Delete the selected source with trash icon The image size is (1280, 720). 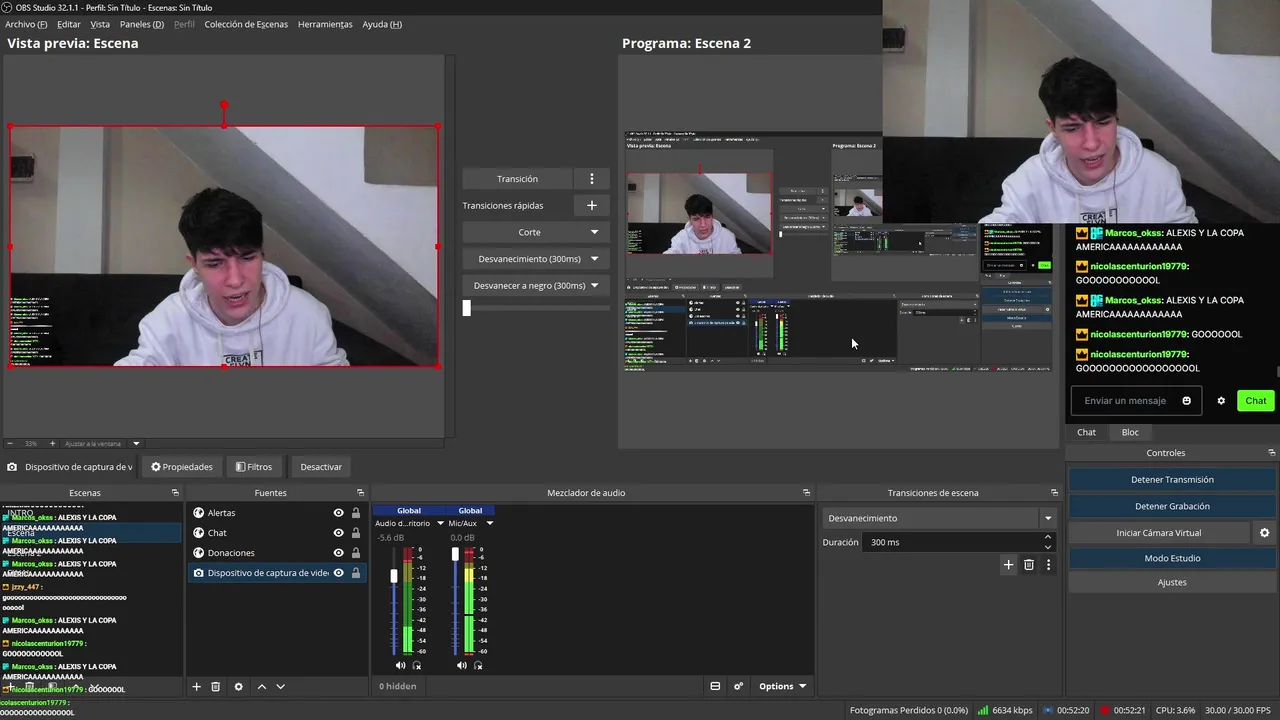pos(215,687)
